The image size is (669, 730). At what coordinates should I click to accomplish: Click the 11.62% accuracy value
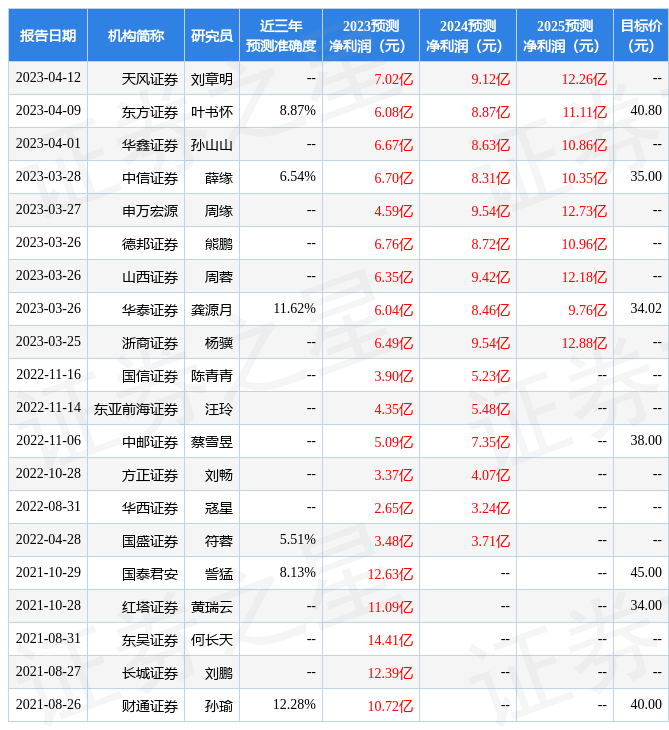point(294,308)
